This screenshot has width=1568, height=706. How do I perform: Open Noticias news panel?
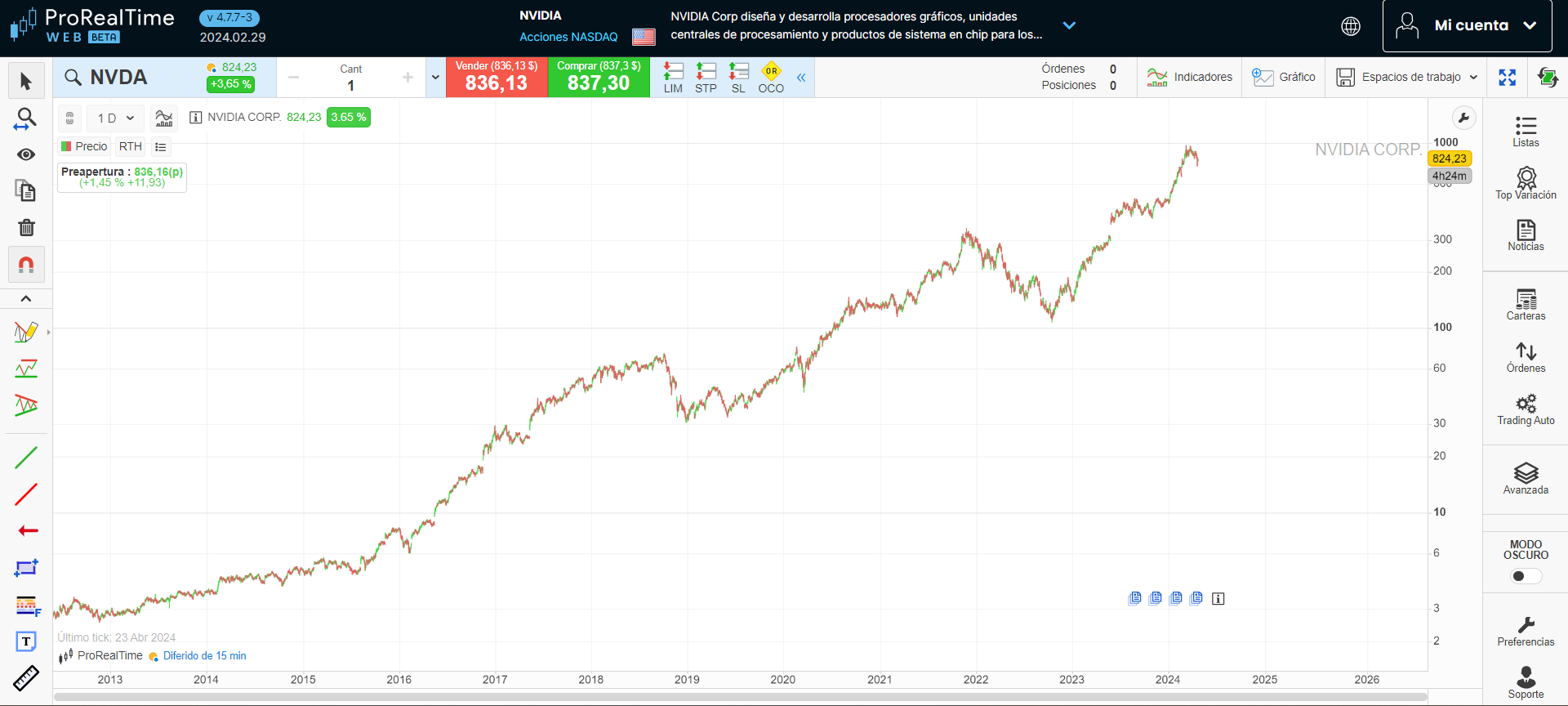1526,235
